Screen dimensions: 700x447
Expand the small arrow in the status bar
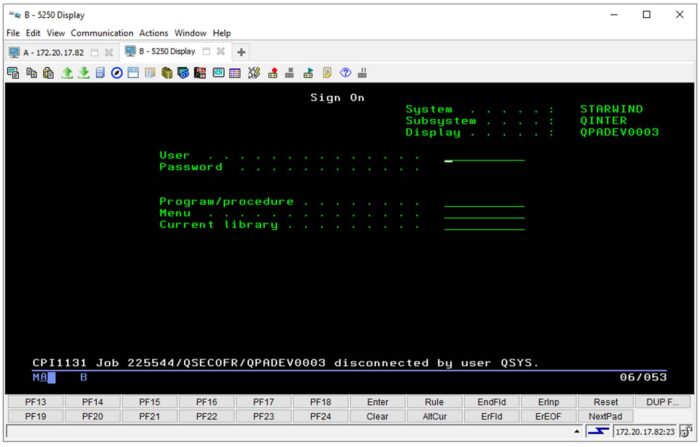[x=578, y=431]
